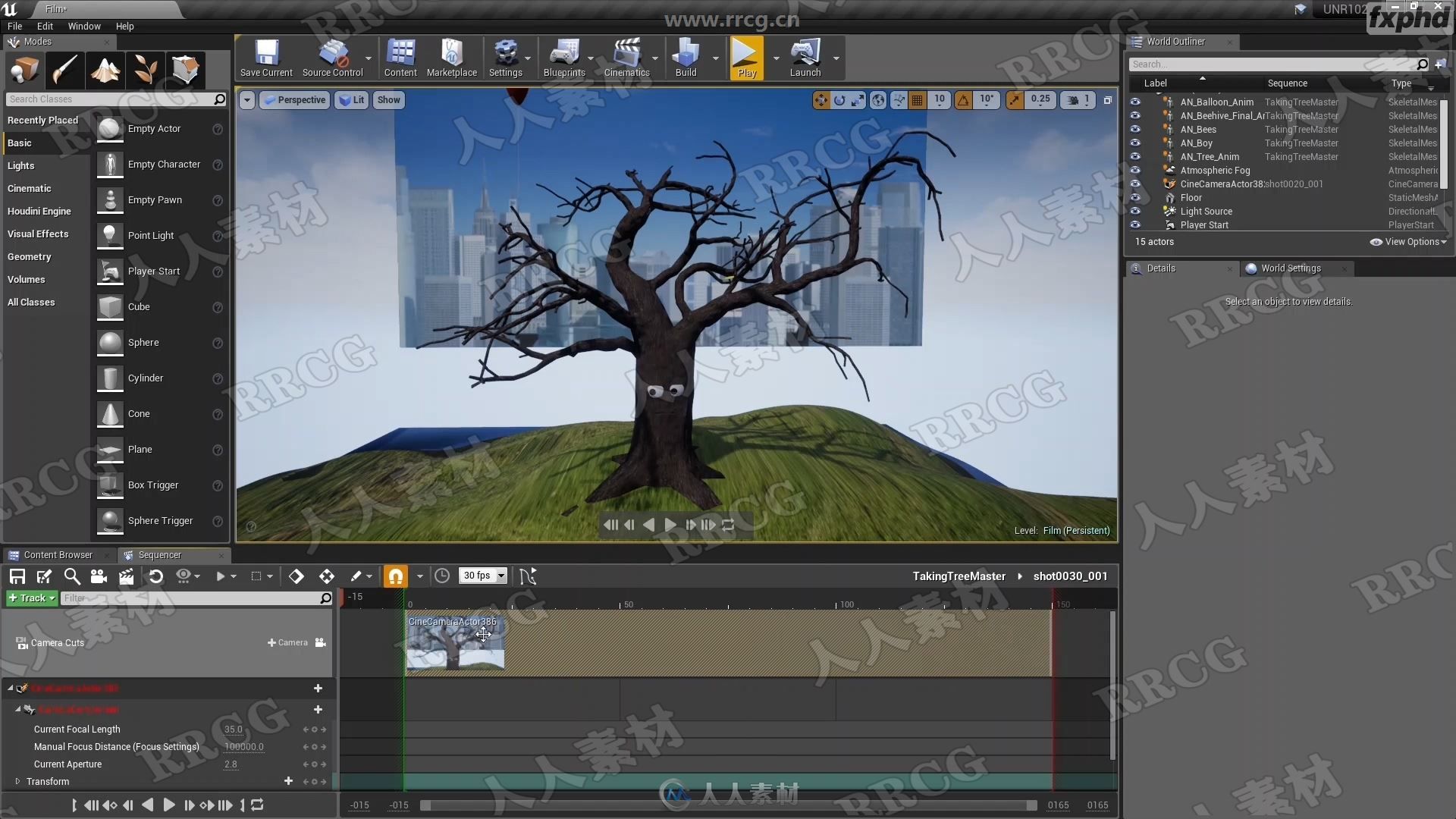The width and height of the screenshot is (1456, 819).
Task: Expand the Transform track section
Action: pos(17,781)
